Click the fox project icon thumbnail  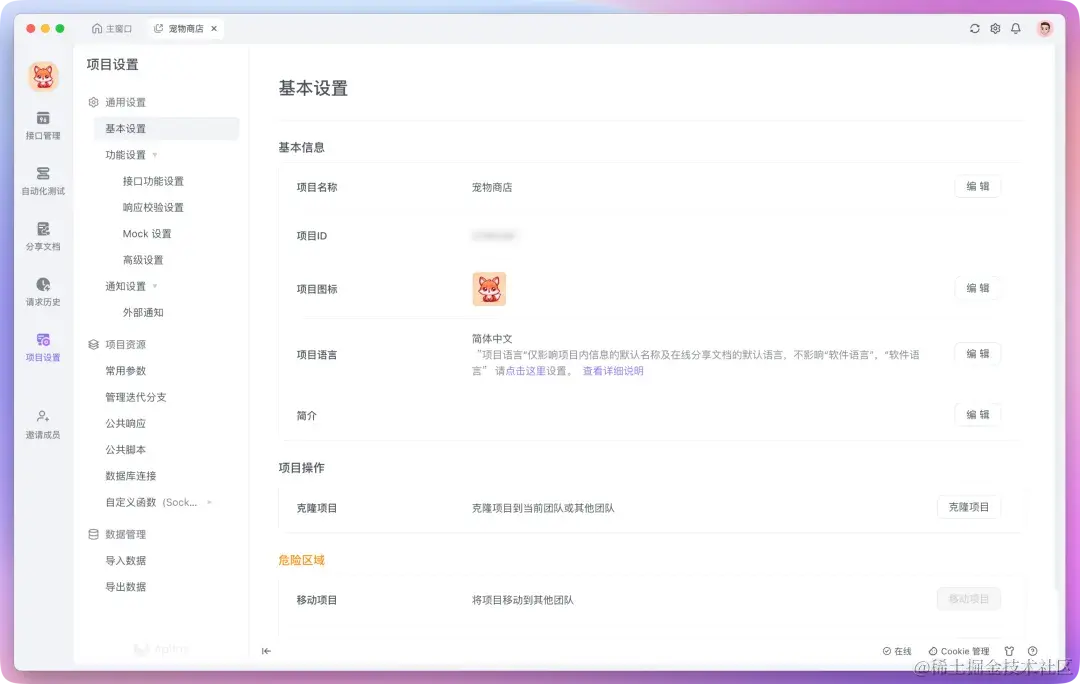pos(489,288)
